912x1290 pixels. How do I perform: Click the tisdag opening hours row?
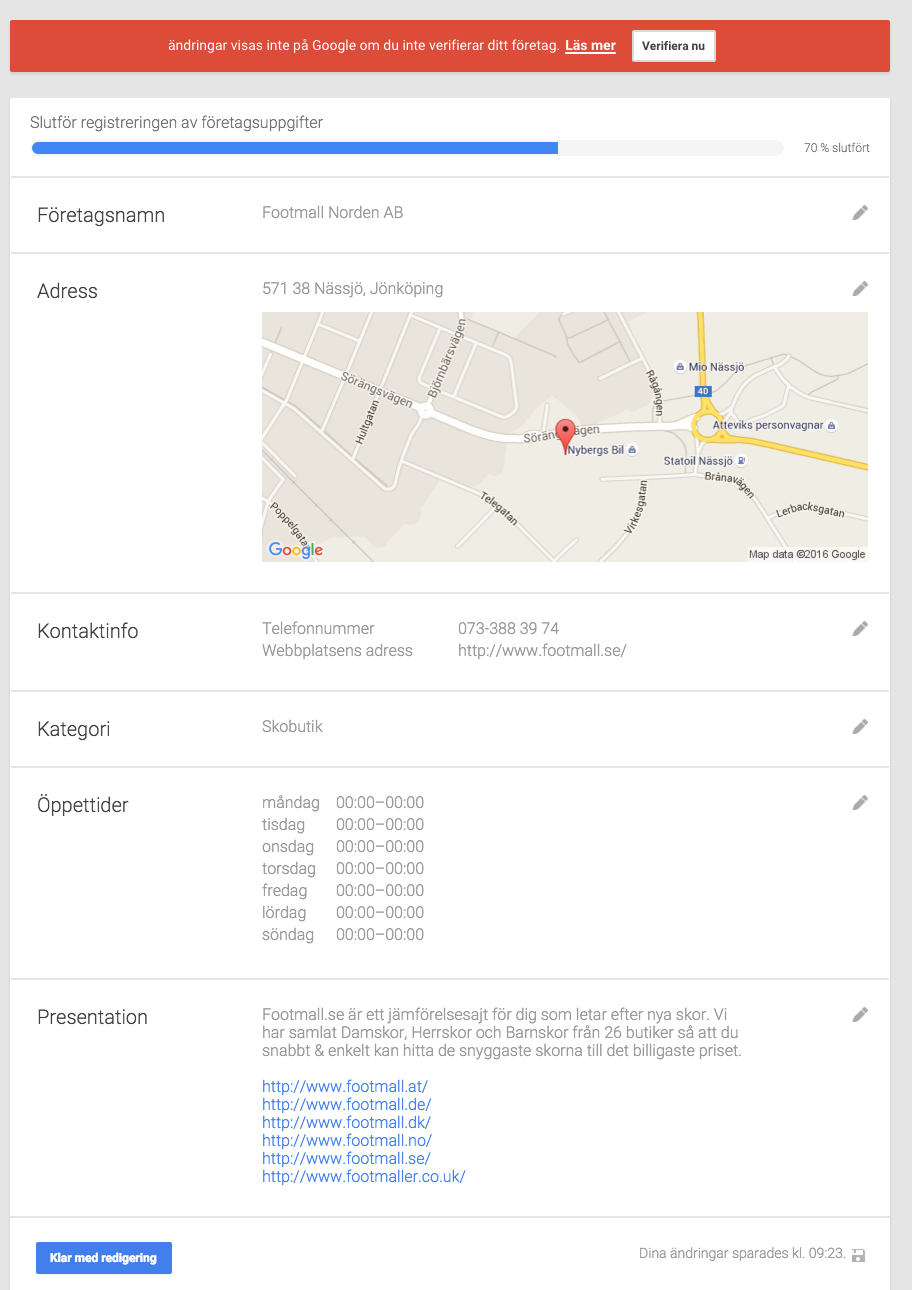(x=343, y=824)
